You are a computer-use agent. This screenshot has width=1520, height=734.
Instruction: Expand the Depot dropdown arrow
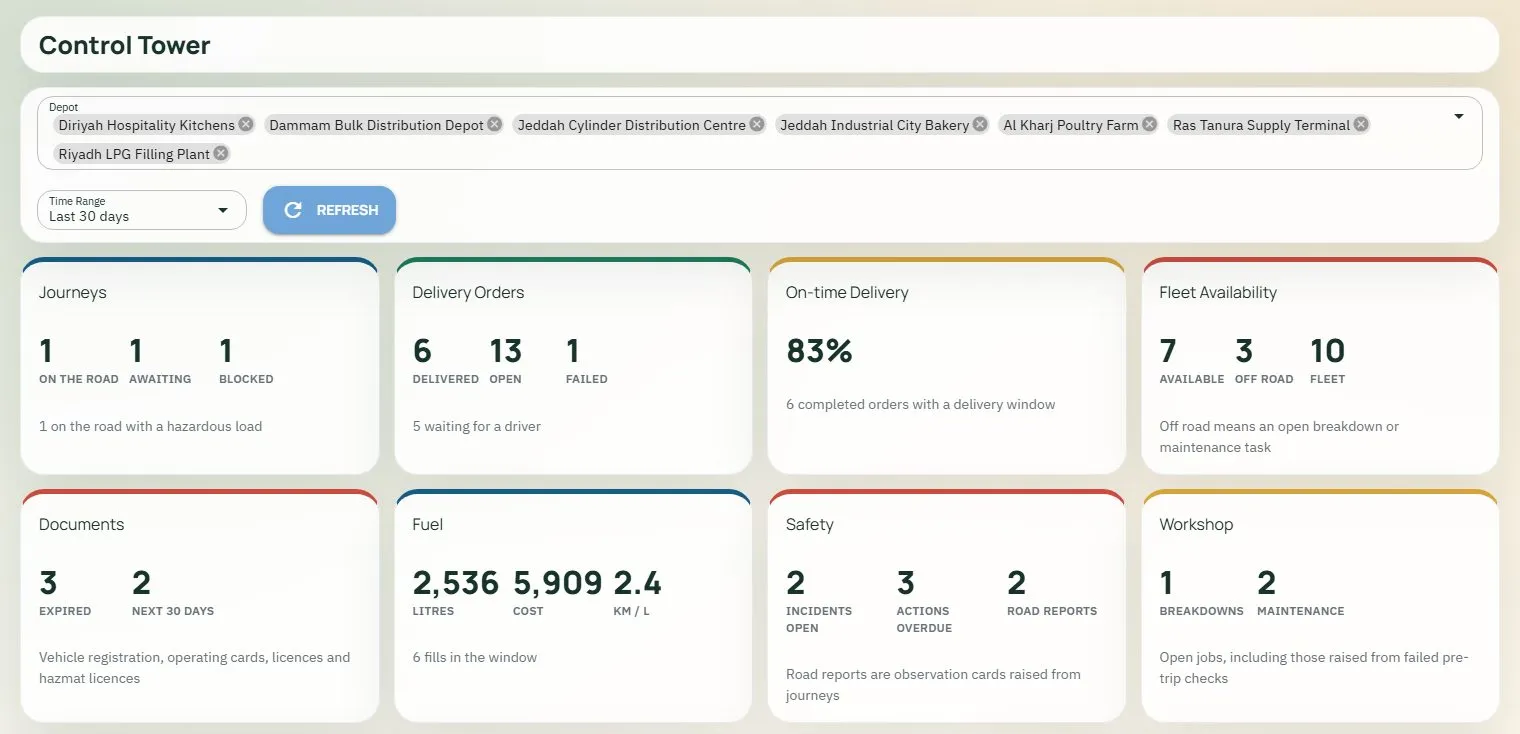[x=1458, y=117]
